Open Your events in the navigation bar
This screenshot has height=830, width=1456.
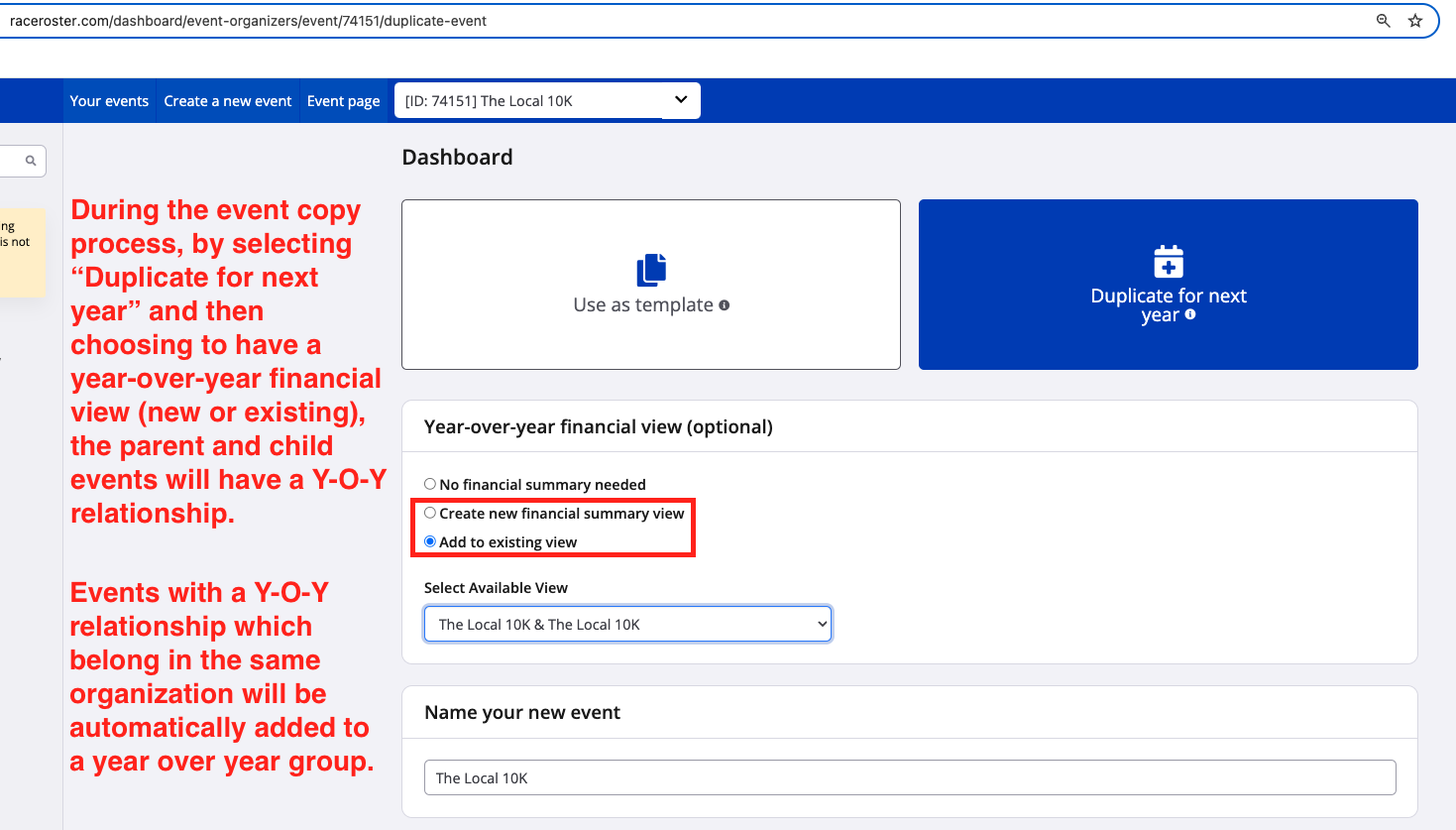(109, 101)
